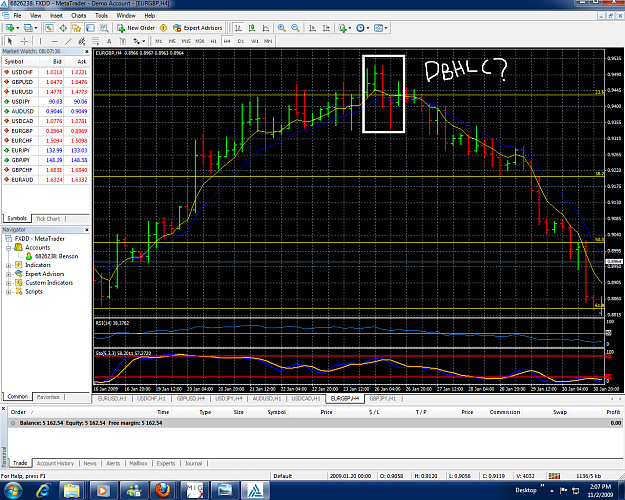Viewport: 625px width, 500px height.
Task: Select the Crosshair tool
Action: (24, 41)
